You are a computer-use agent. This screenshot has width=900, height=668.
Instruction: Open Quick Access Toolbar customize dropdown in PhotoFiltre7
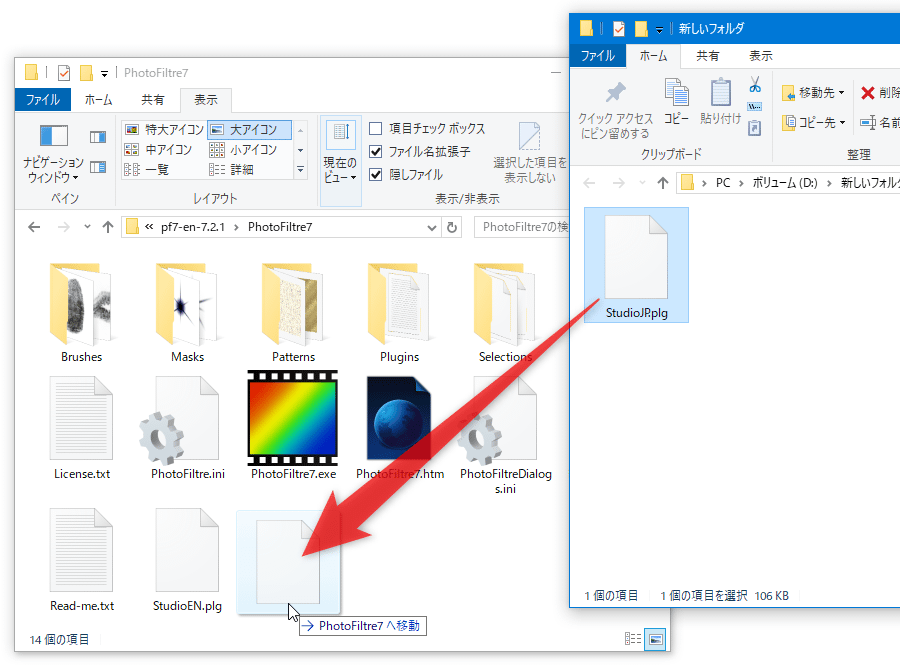point(104,73)
